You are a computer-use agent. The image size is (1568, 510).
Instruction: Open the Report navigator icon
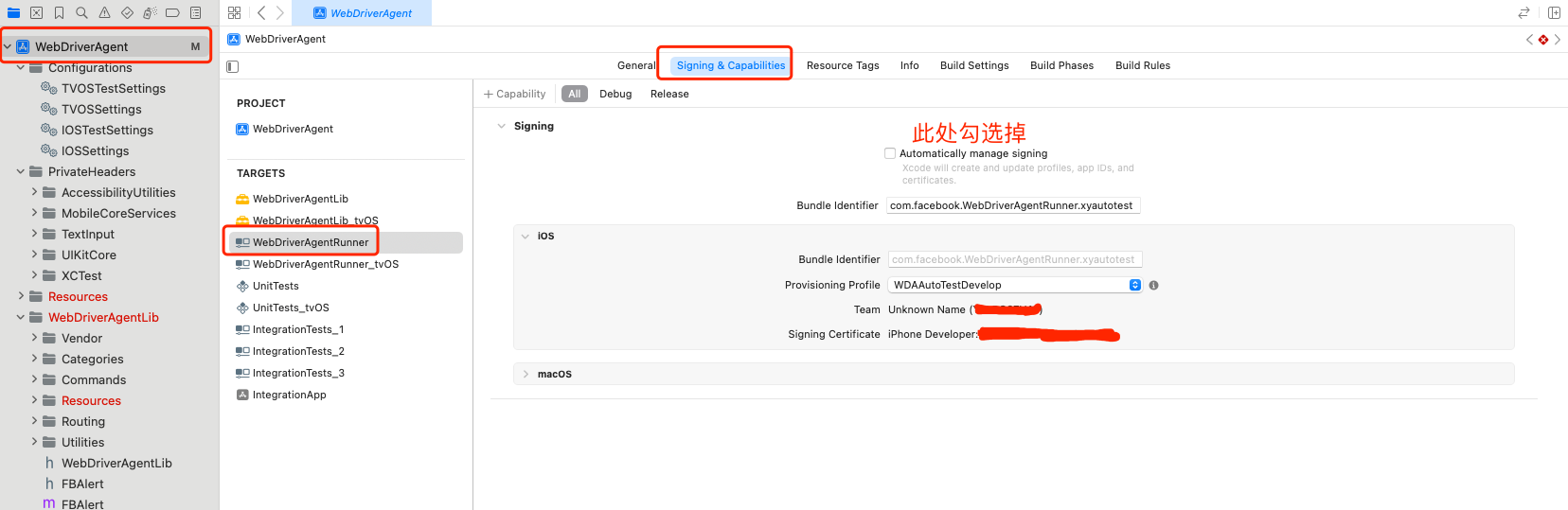195,13
